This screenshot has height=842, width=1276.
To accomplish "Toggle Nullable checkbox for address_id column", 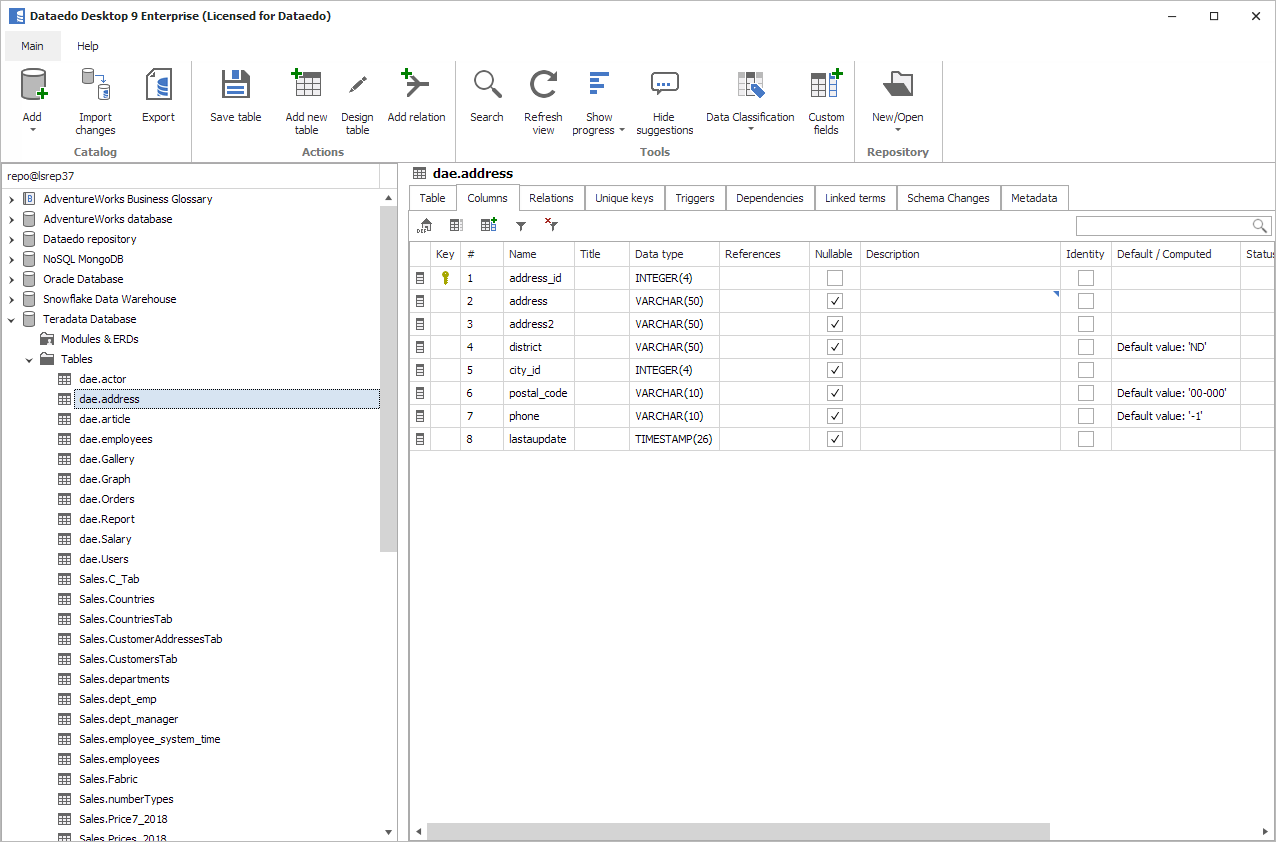I will tap(835, 278).
